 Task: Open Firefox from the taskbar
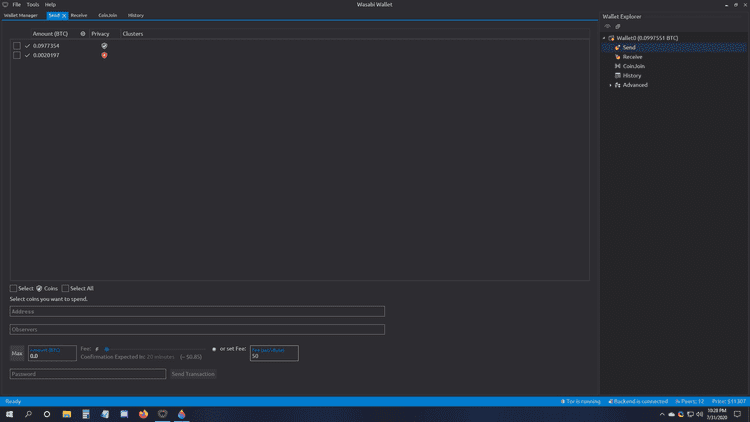point(143,414)
